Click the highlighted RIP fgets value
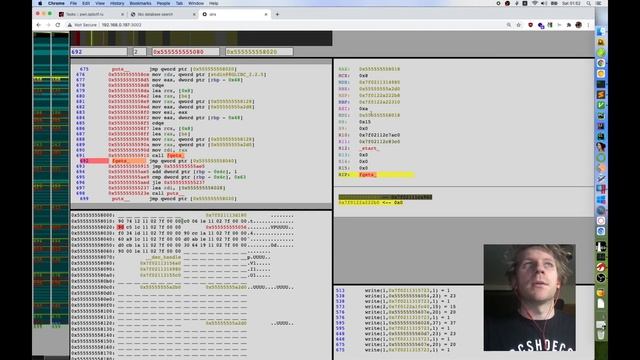640x360 pixels. tap(367, 175)
